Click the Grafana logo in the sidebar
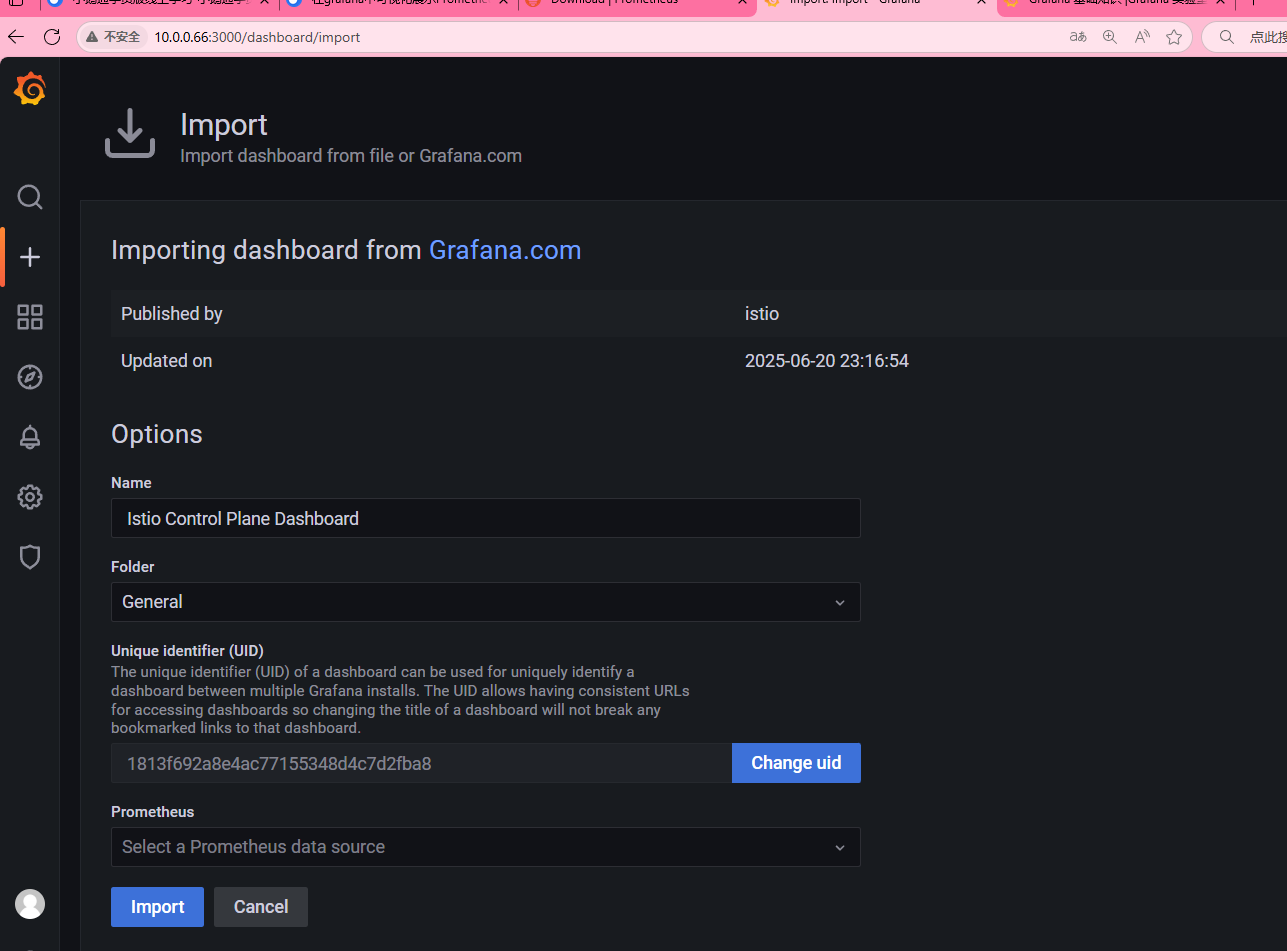 (30, 90)
